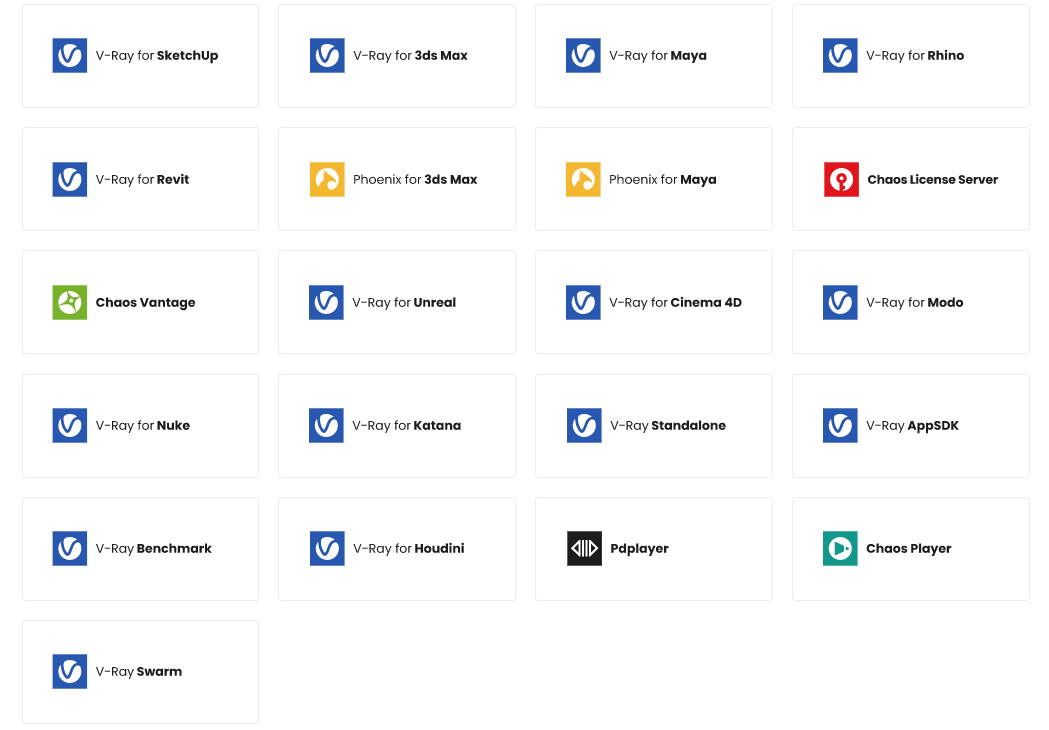Click the yellow Phoenix icon for 3ds Max
The image size is (1049, 730).
pos(327,179)
